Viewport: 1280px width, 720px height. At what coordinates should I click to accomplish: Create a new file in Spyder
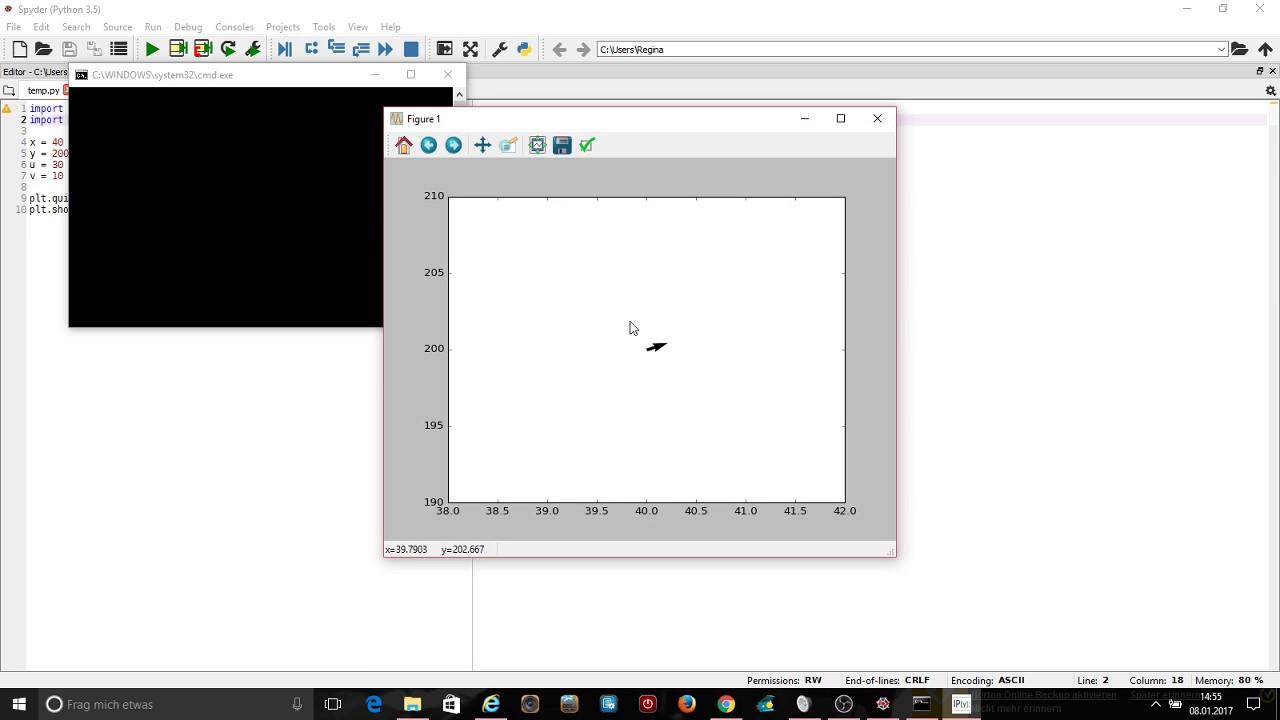pyautogui.click(x=19, y=49)
